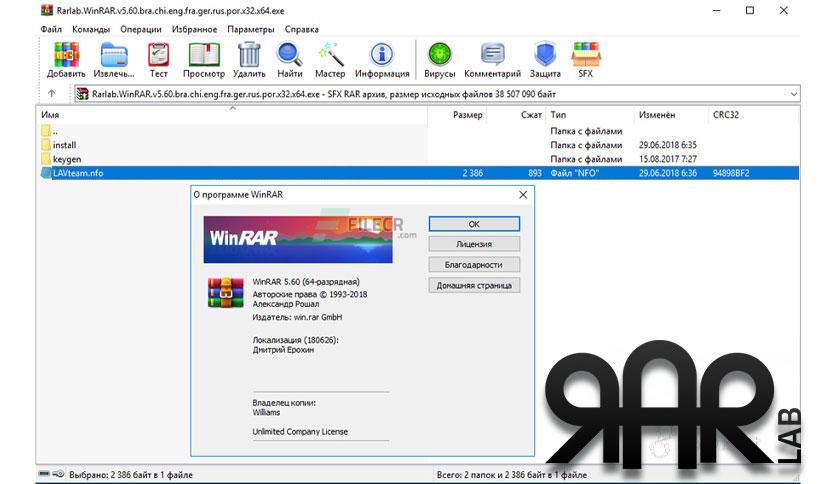The image size is (836, 484).
Task: Show archive Информация info icon
Action: click(382, 55)
